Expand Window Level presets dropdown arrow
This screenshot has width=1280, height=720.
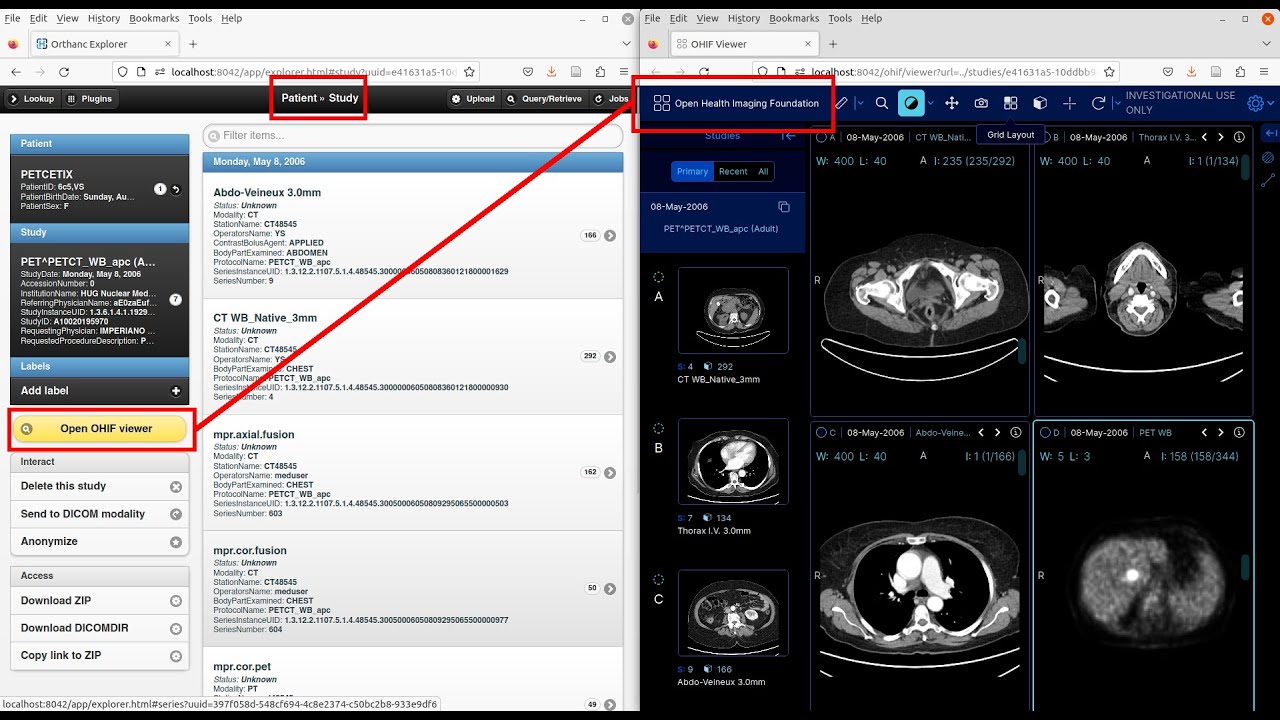pos(930,103)
